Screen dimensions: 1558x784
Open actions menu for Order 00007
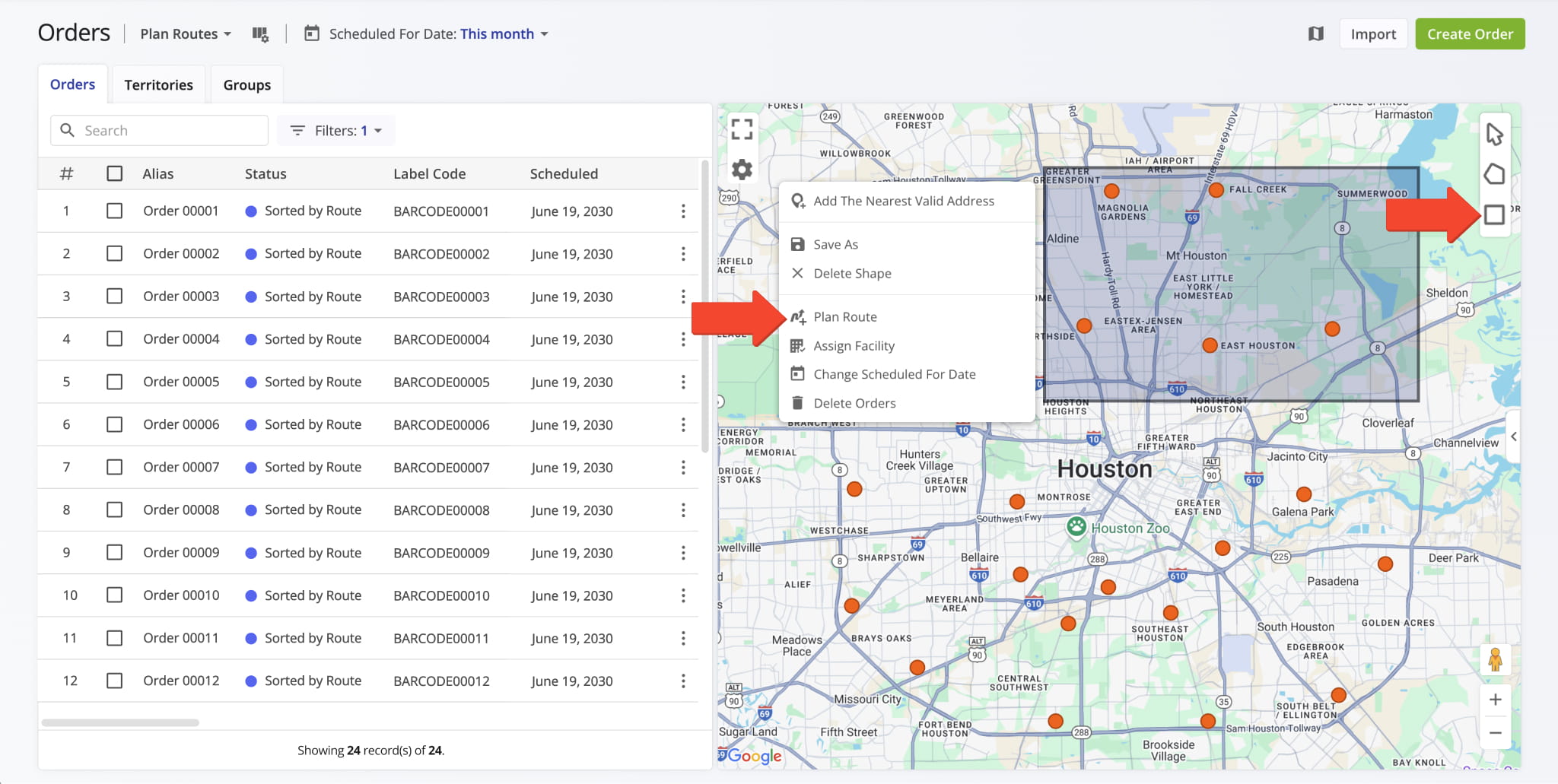pyautogui.click(x=683, y=467)
